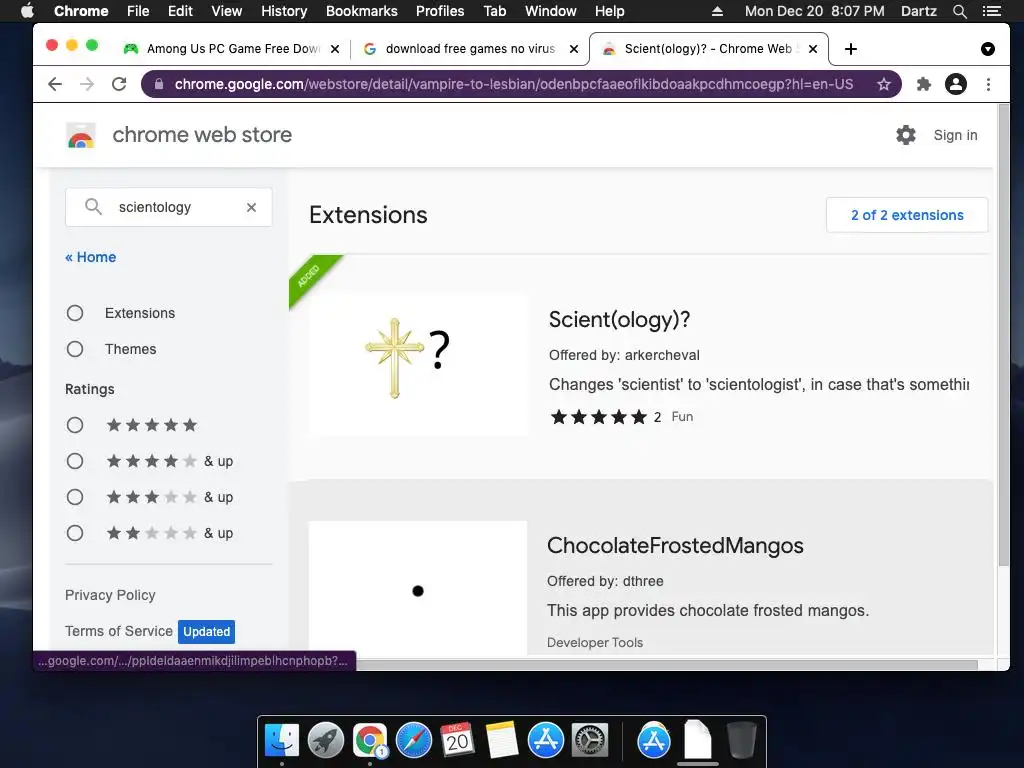Open the Apple menu
The height and width of the screenshot is (768, 1024).
point(27,11)
